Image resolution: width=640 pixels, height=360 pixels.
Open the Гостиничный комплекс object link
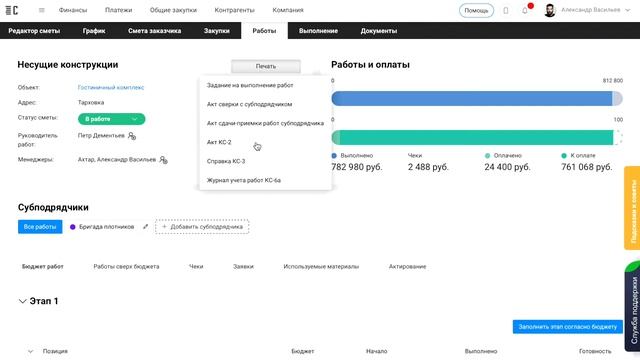pyautogui.click(x=111, y=87)
